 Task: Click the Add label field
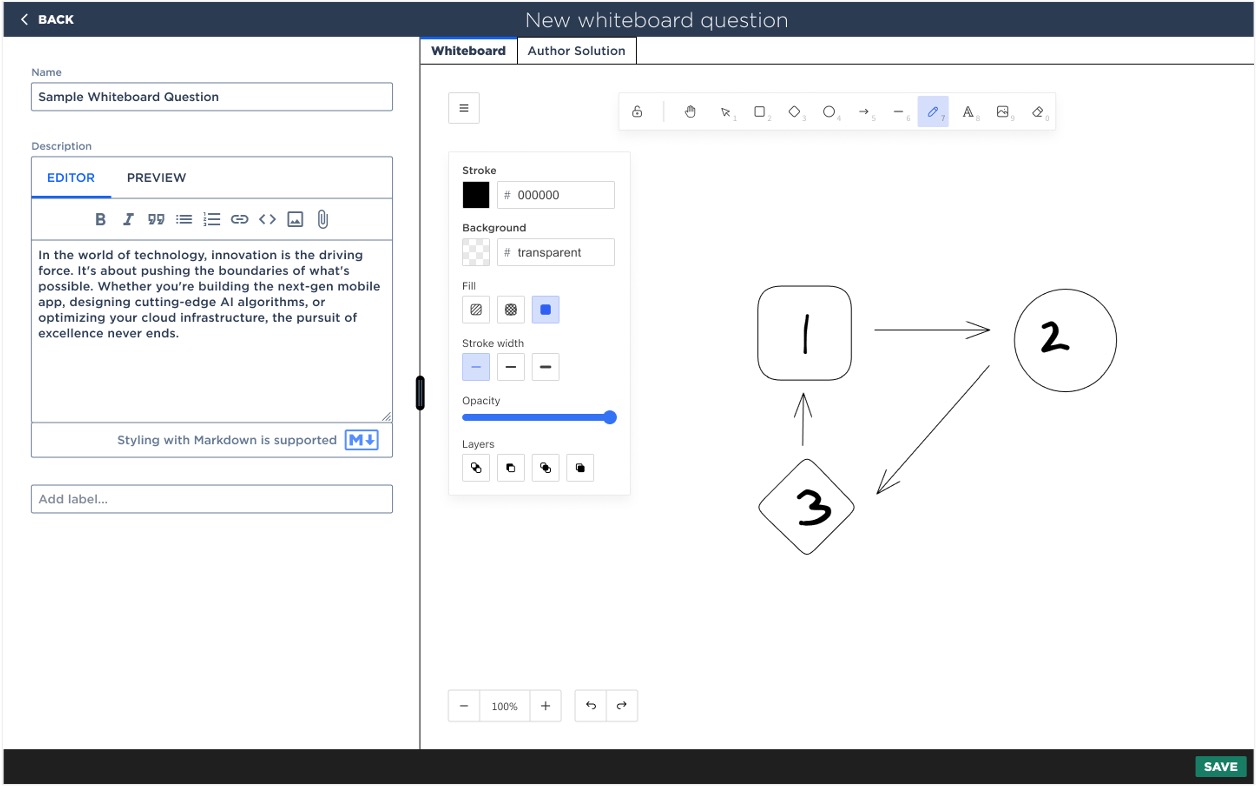212,499
